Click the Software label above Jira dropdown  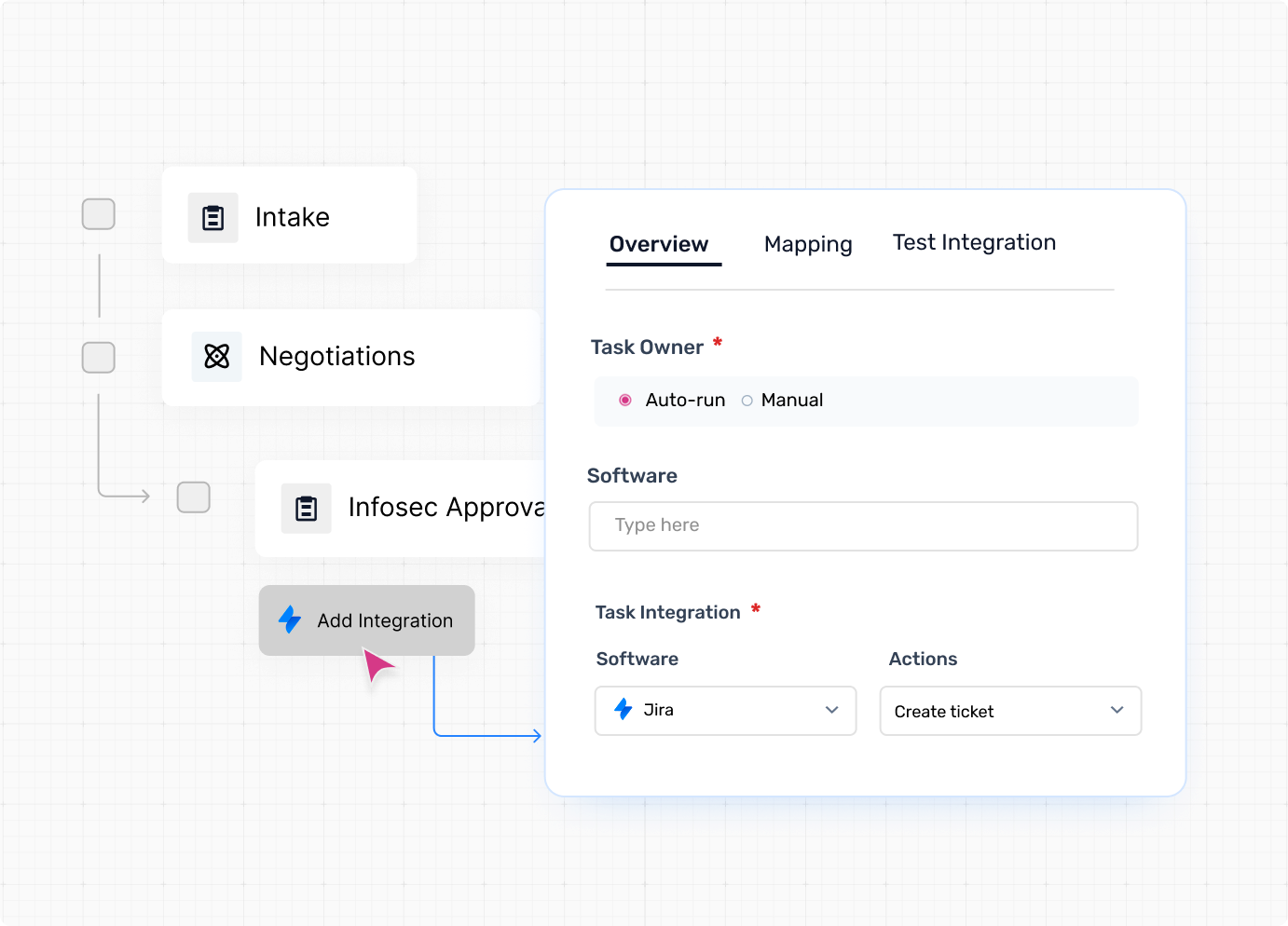coord(637,659)
